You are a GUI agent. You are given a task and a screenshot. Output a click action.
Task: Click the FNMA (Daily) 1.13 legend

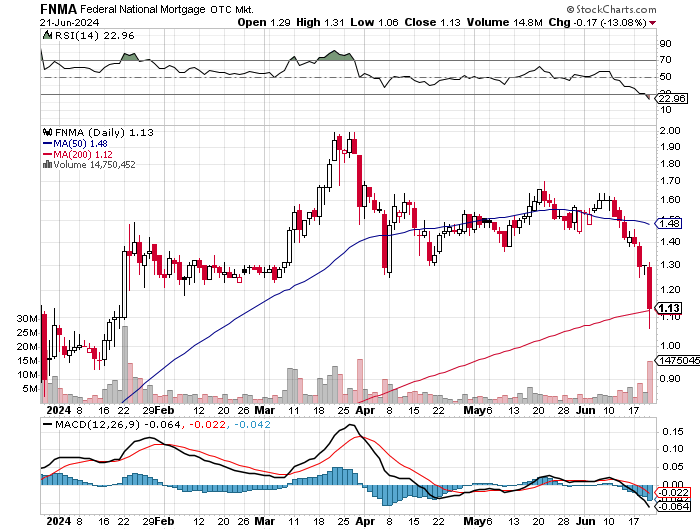[104, 133]
